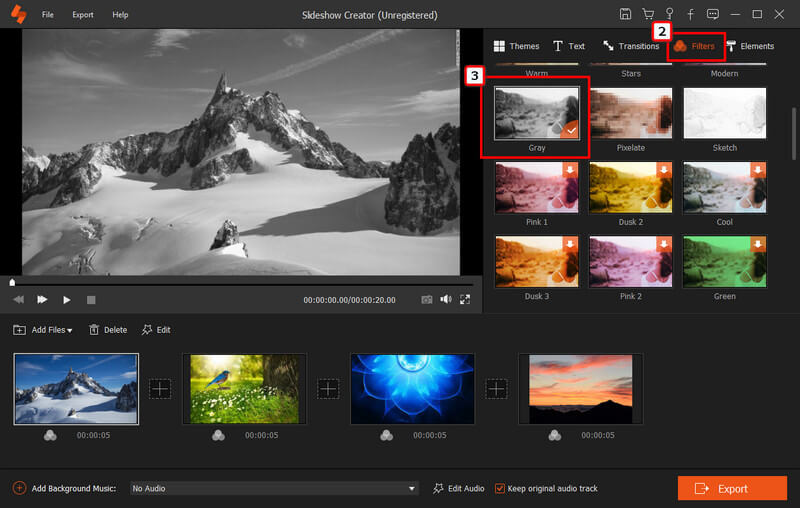Viewport: 800px width, 508px height.
Task: Select the Gray filter thumbnail
Action: pyautogui.click(x=537, y=113)
